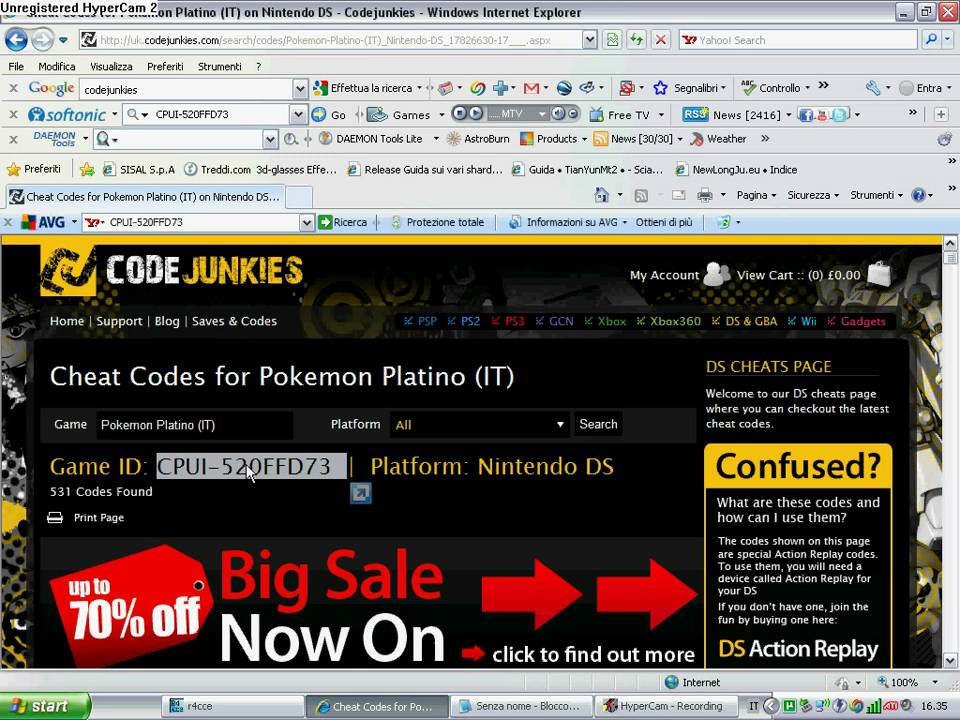Screen dimensions: 960x720
Task: Select the Cheat Codes for Pokemon Platino tab
Action: 145,197
